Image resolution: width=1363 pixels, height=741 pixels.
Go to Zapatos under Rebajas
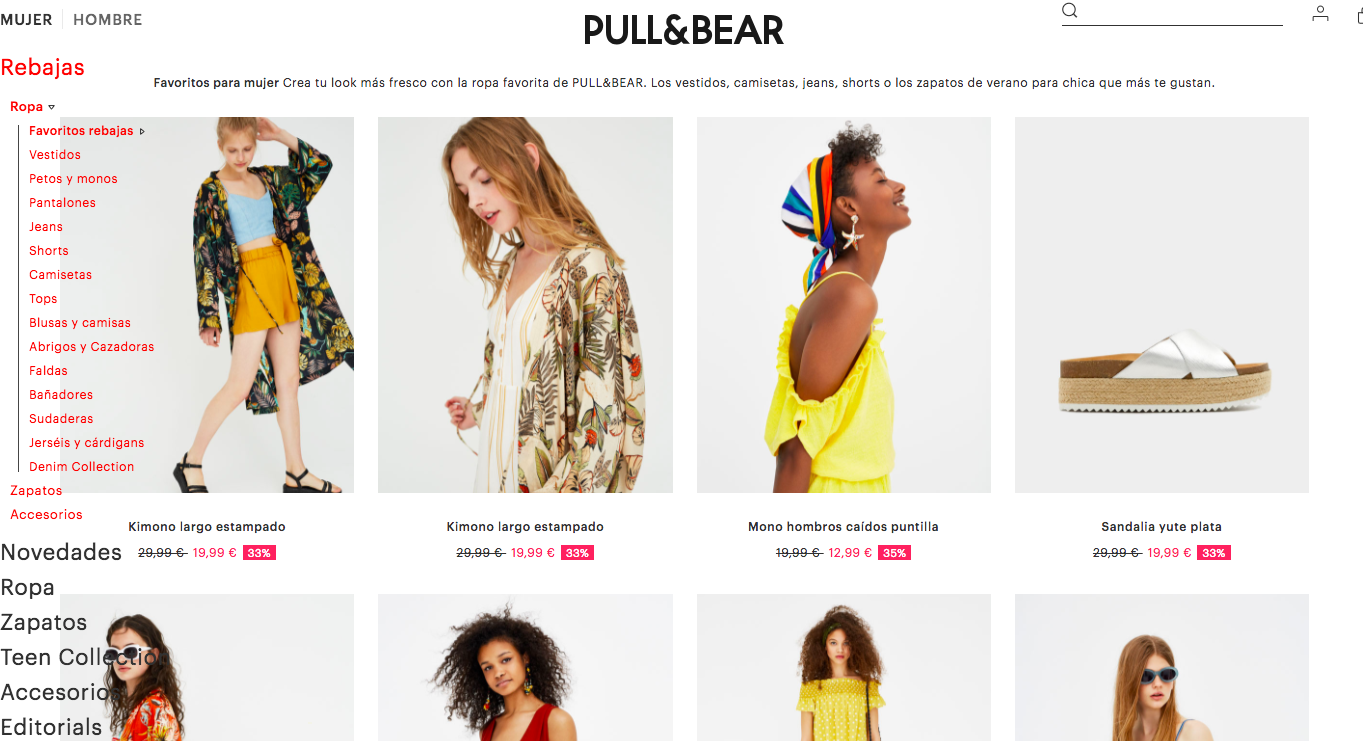click(36, 491)
